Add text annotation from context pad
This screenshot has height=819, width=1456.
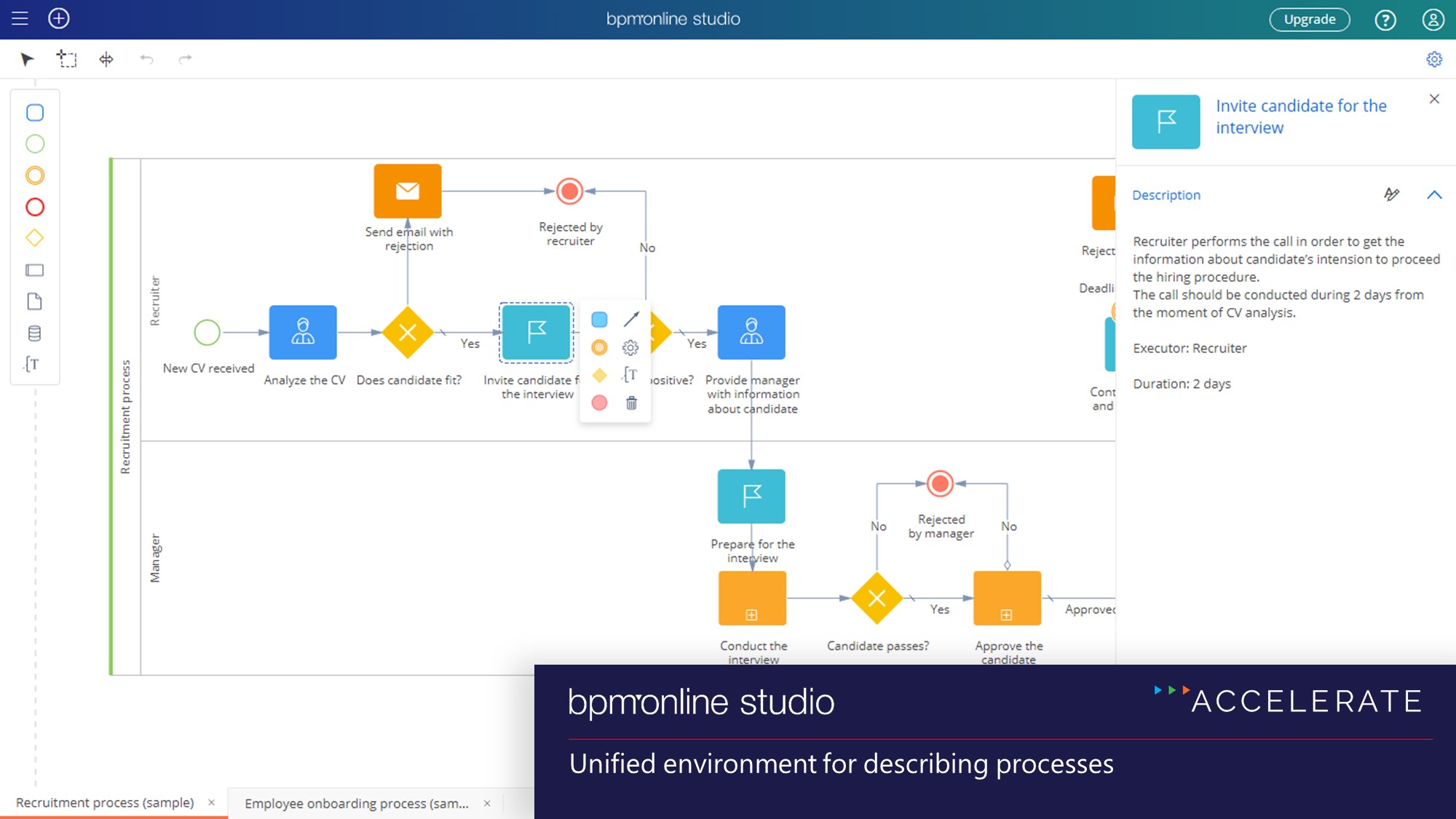(630, 375)
